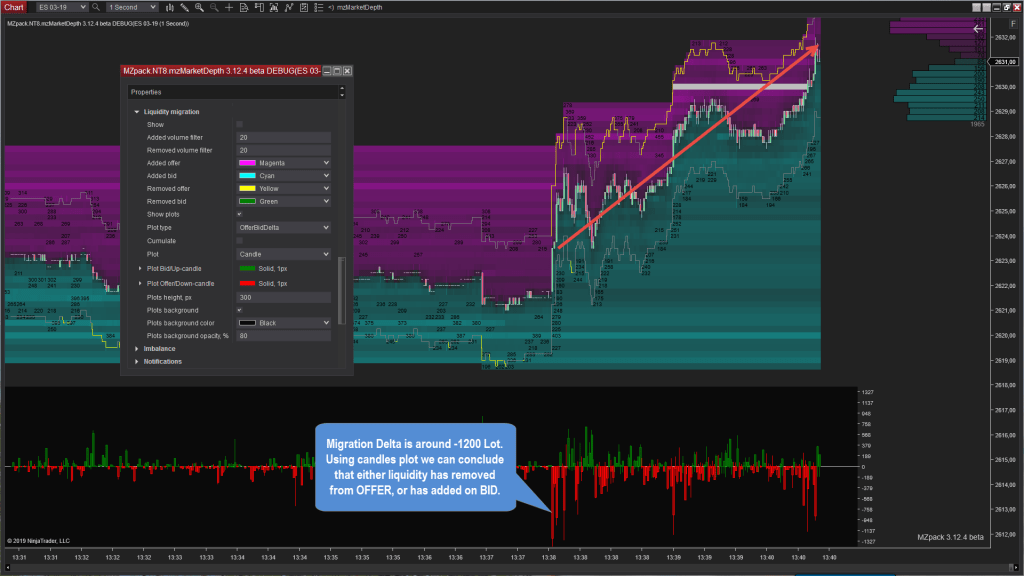Click the chart properties list icon

pyautogui.click(x=319, y=7)
